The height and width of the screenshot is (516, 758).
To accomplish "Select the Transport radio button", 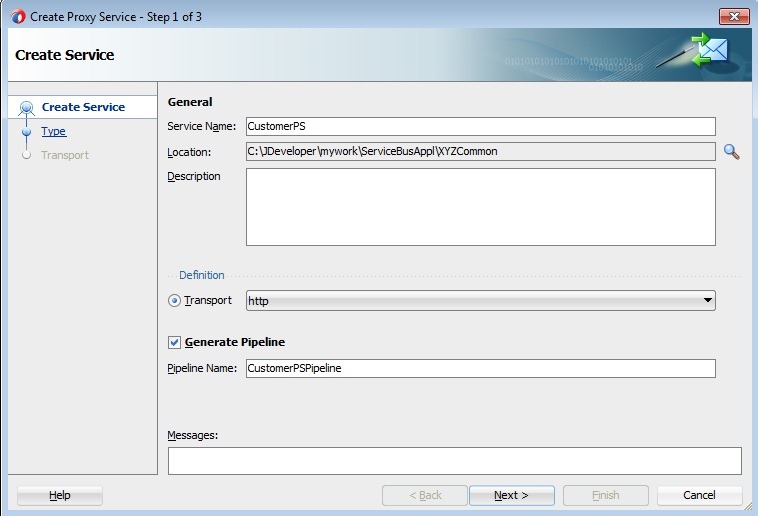I will [x=175, y=301].
